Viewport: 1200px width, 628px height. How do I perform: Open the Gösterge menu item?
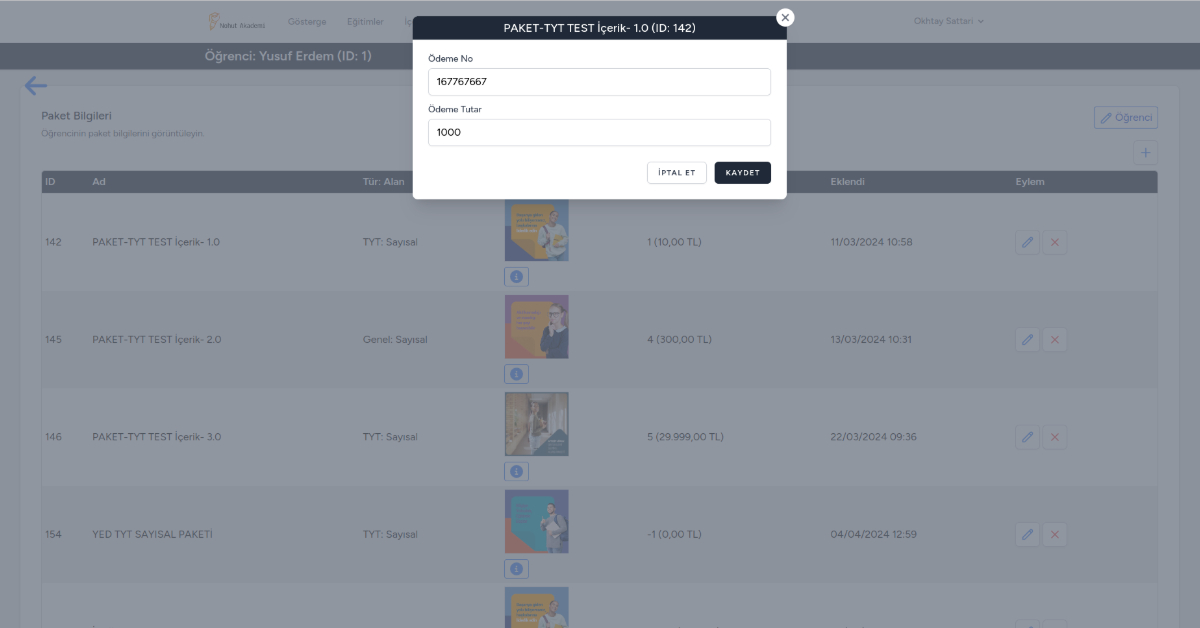pyautogui.click(x=306, y=21)
